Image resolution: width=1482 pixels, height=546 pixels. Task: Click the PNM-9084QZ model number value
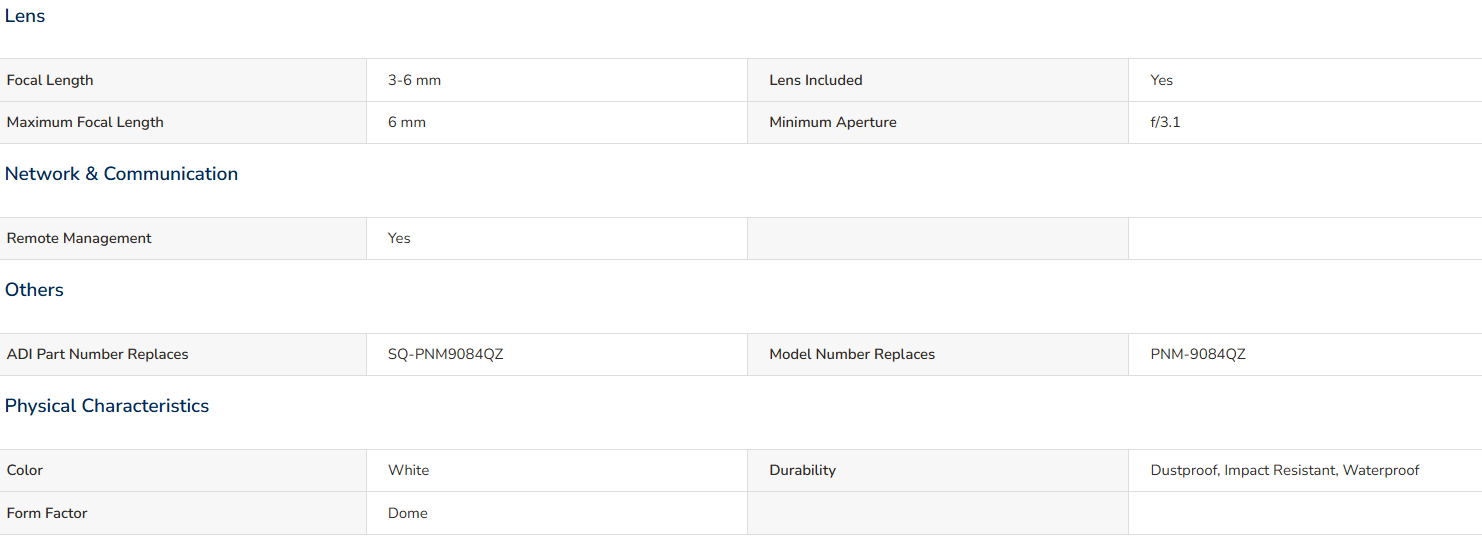click(x=1198, y=354)
